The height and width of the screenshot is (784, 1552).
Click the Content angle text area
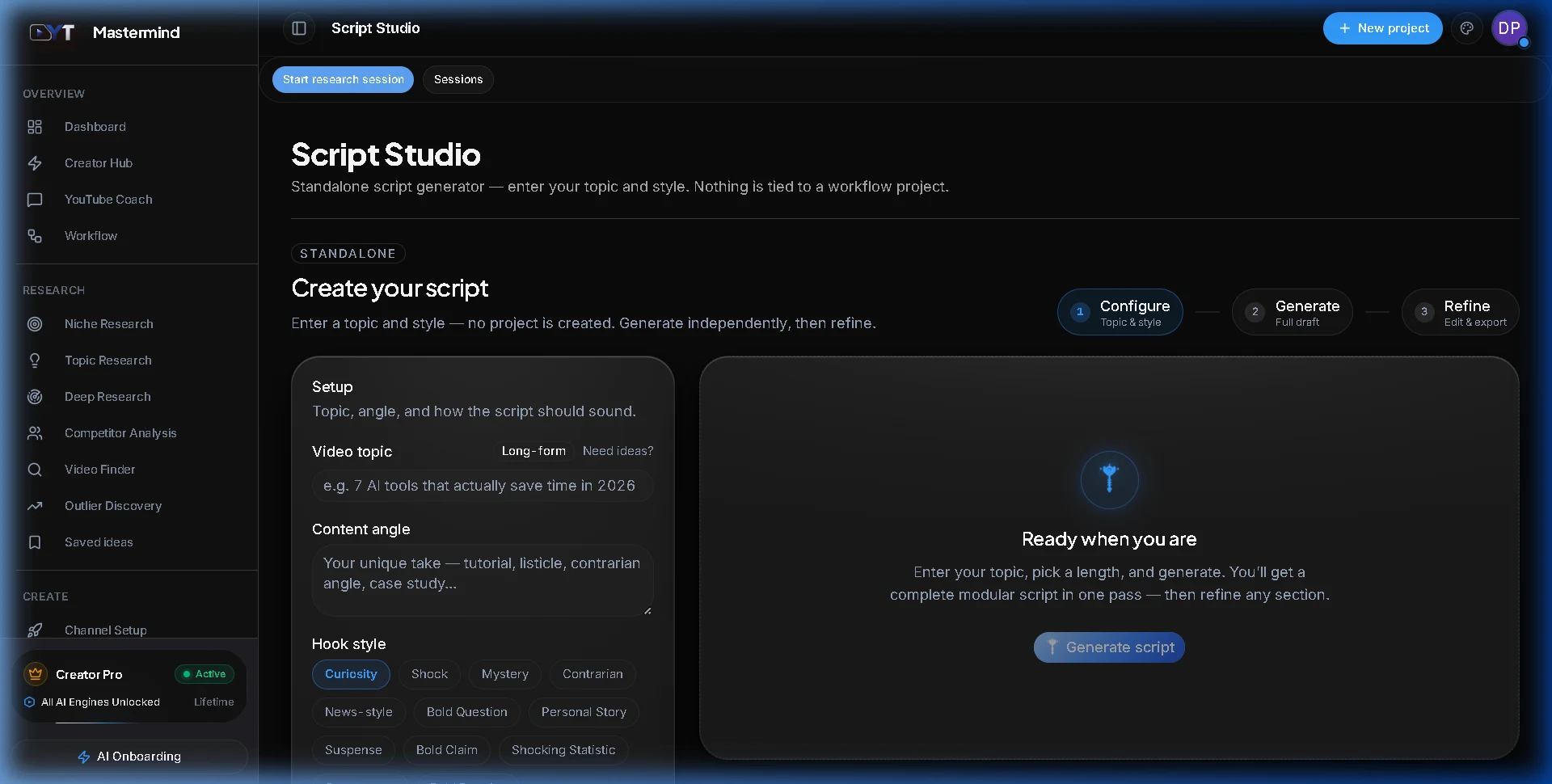click(x=483, y=580)
